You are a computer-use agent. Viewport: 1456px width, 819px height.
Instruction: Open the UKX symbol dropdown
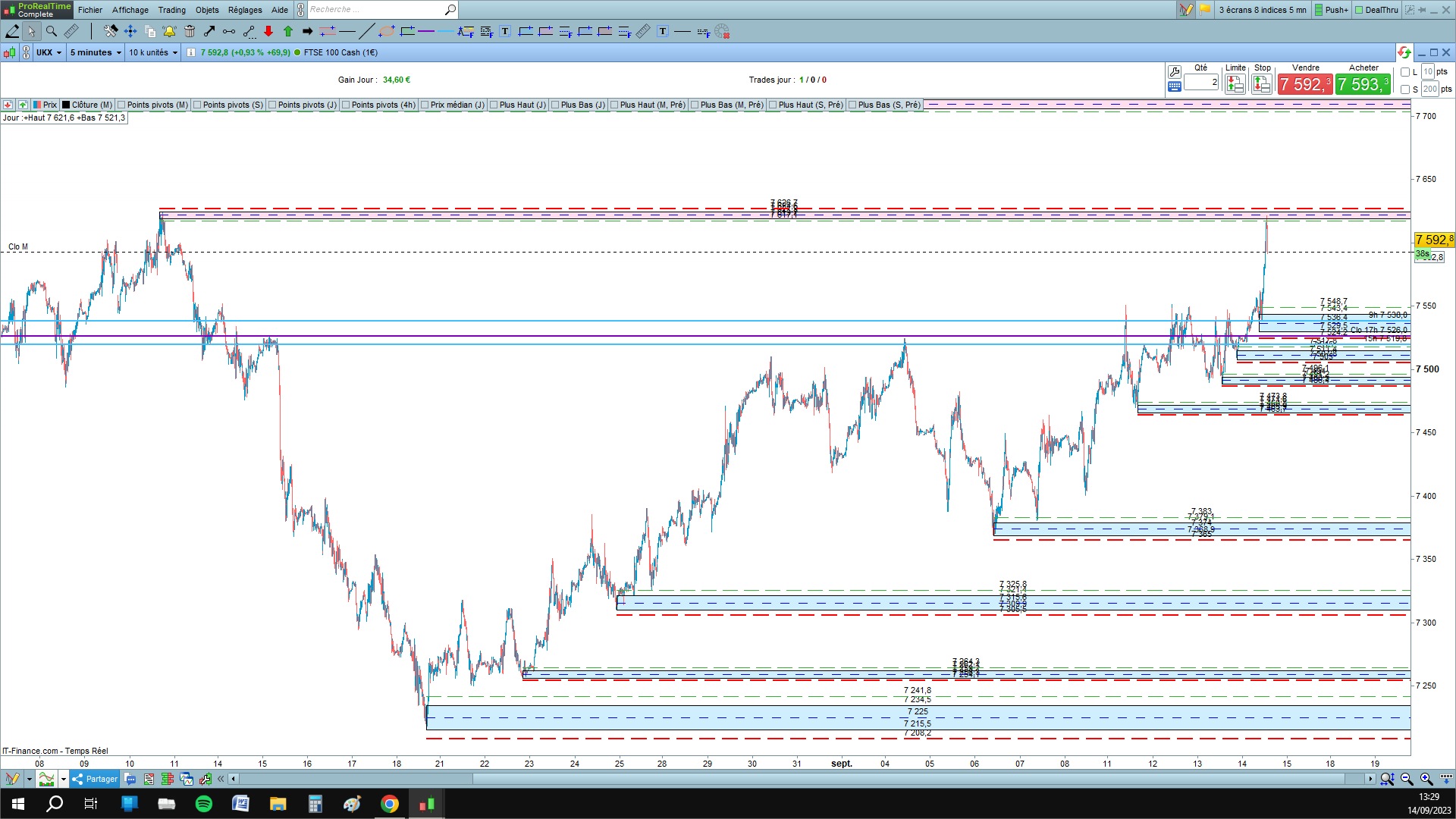(x=49, y=52)
